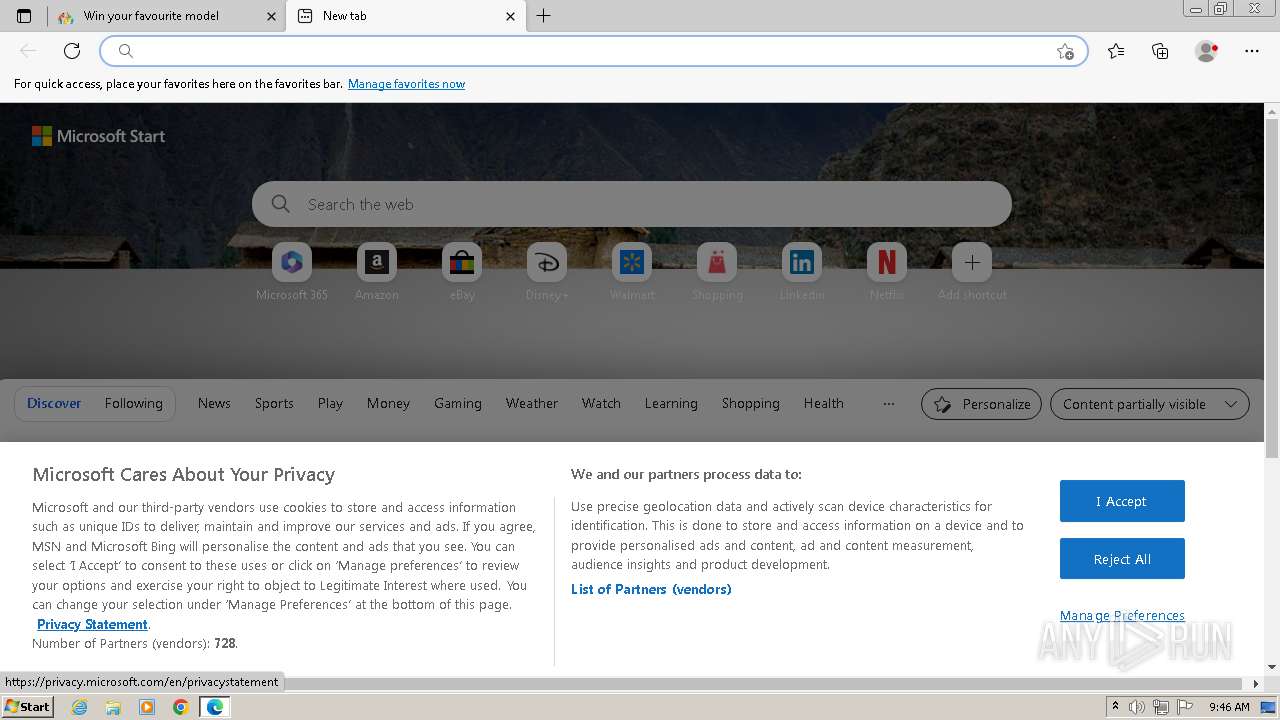This screenshot has height=720, width=1280.
Task: Click I Accept in privacy banner
Action: point(1122,501)
